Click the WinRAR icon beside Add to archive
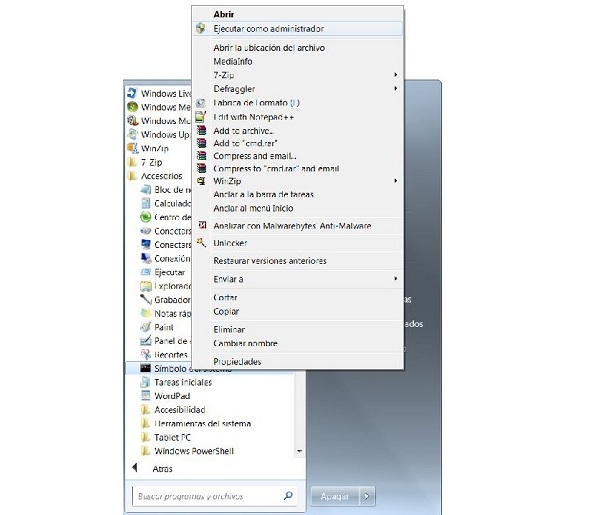The width and height of the screenshot is (600, 515). [201, 130]
